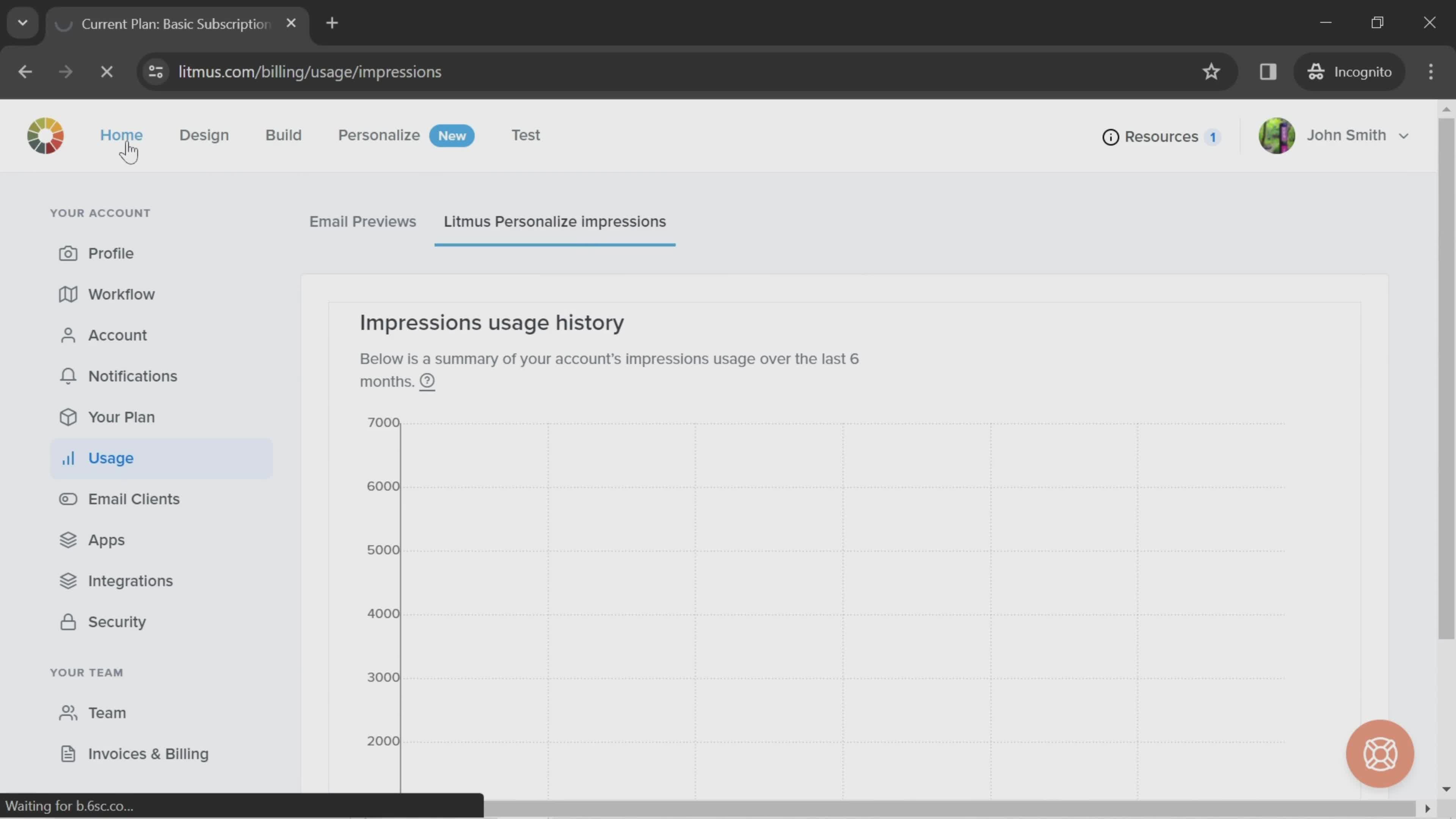Open the Team page
Image resolution: width=1456 pixels, height=819 pixels.
pos(107,713)
